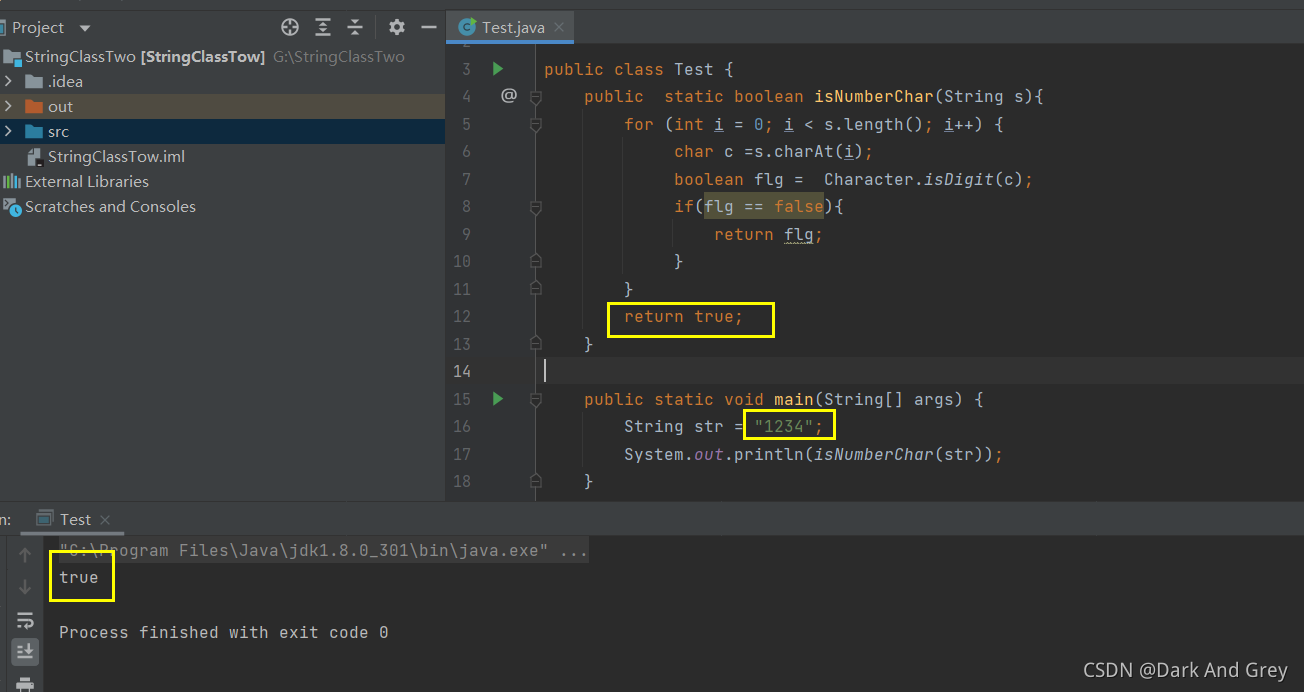Click 'return true;' statement on line 12
This screenshot has height=692, width=1304.
[684, 316]
